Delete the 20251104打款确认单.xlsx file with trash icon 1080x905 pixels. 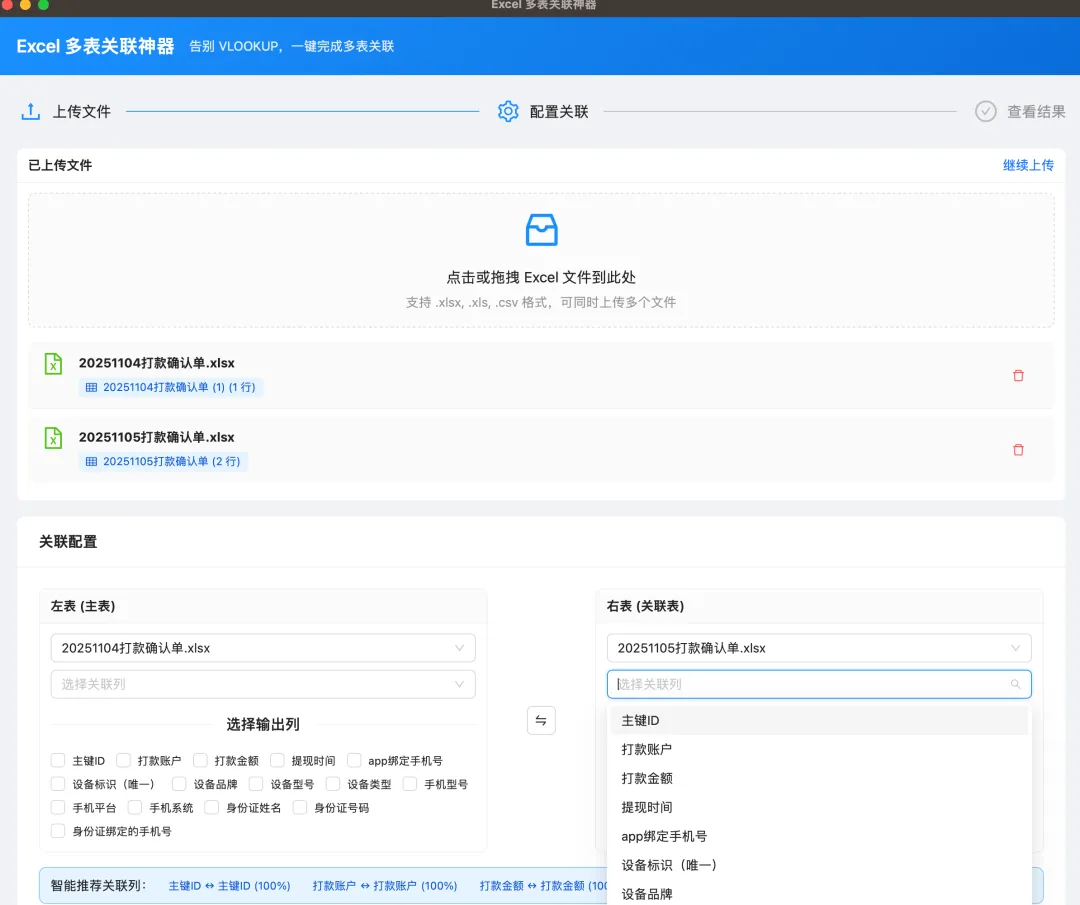tap(1018, 375)
